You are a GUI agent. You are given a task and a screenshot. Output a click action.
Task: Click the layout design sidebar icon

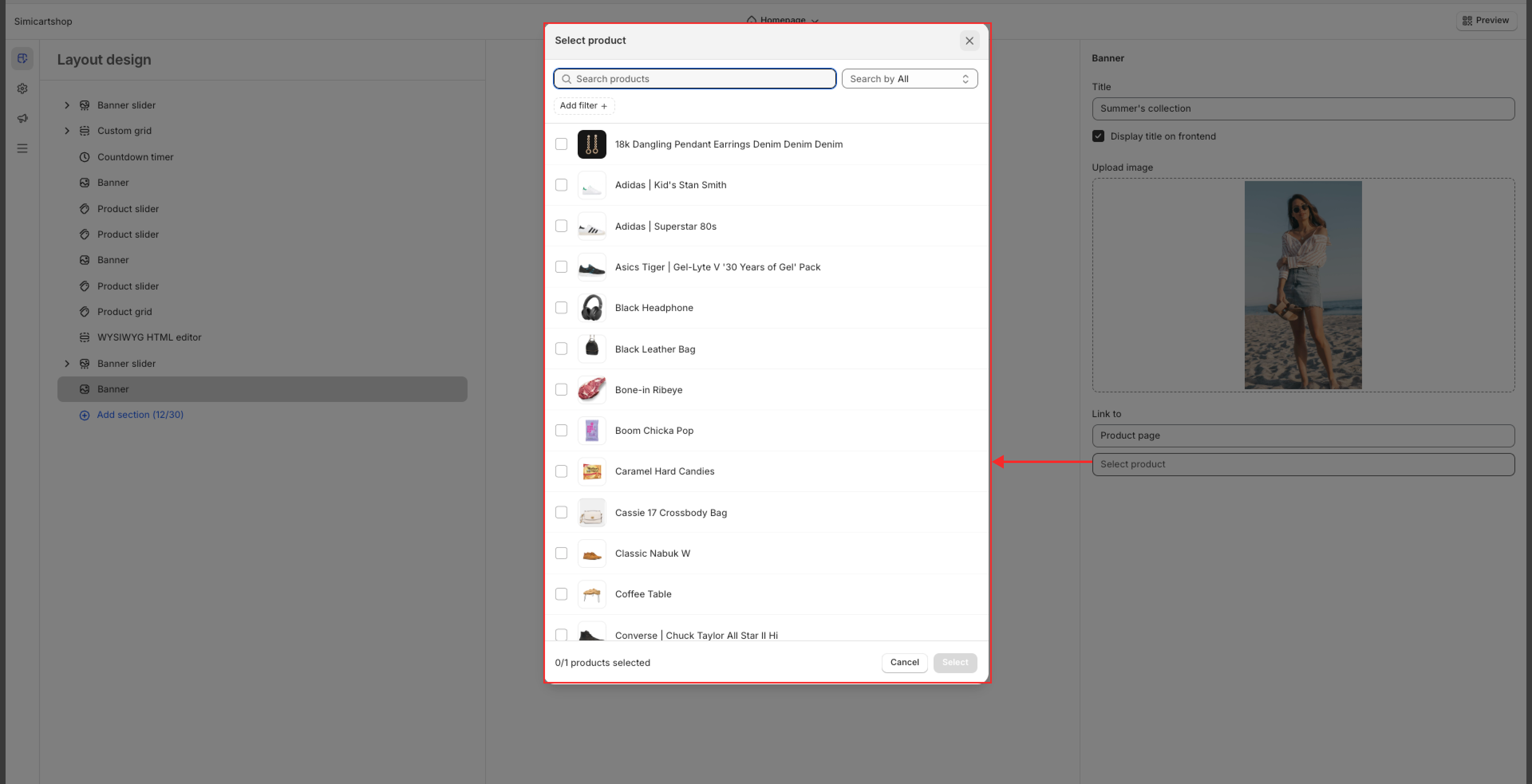click(22, 58)
